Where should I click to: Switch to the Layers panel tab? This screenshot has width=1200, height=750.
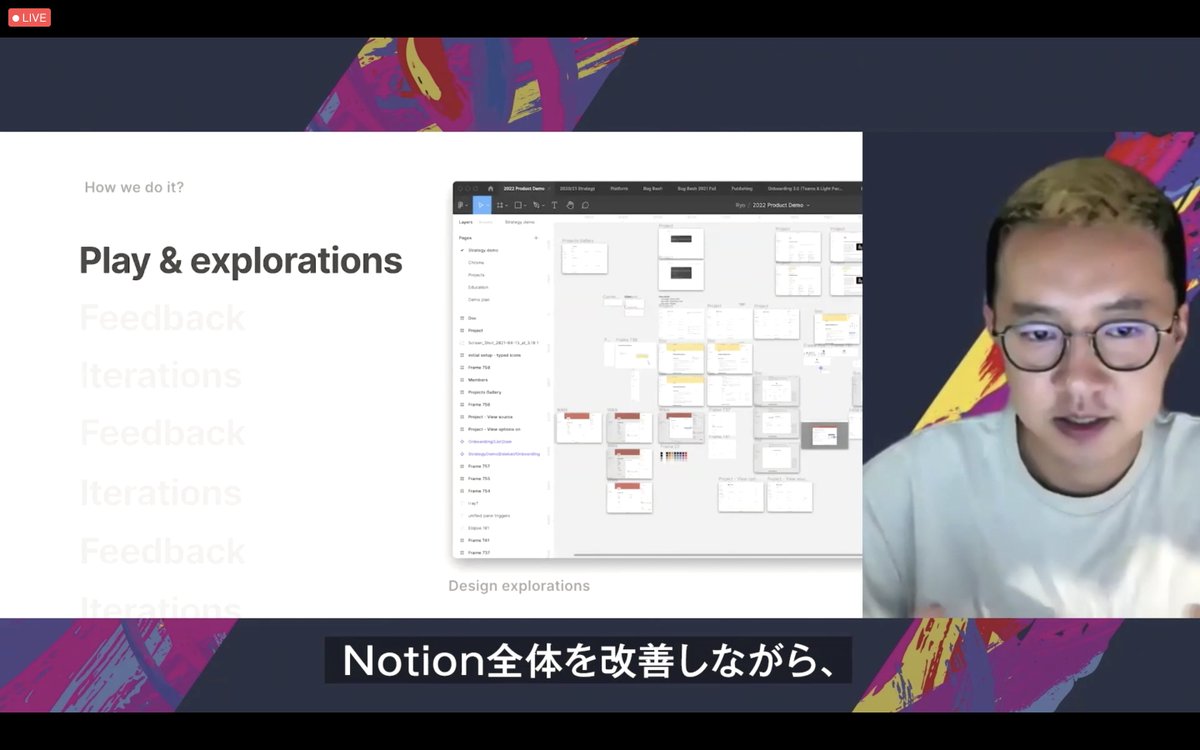pyautogui.click(x=466, y=222)
